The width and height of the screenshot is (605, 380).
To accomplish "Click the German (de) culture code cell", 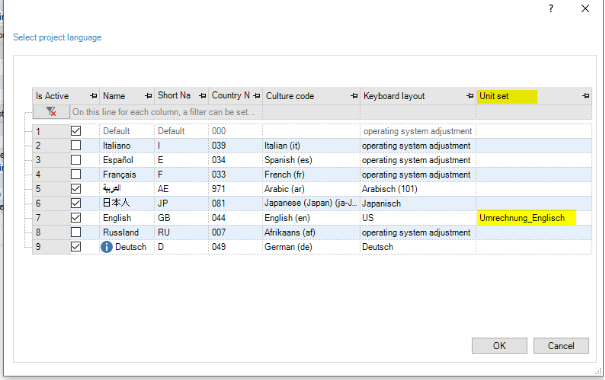I will (x=311, y=247).
